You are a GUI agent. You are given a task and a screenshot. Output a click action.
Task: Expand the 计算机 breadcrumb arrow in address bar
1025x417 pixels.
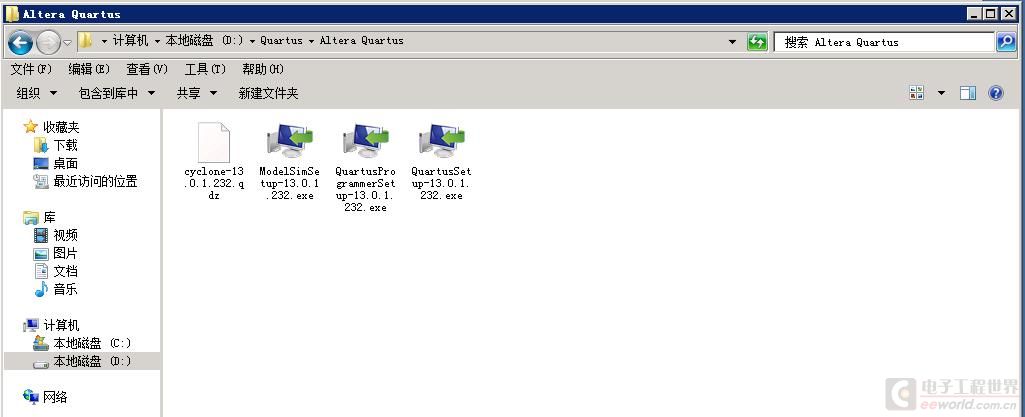[x=157, y=41]
